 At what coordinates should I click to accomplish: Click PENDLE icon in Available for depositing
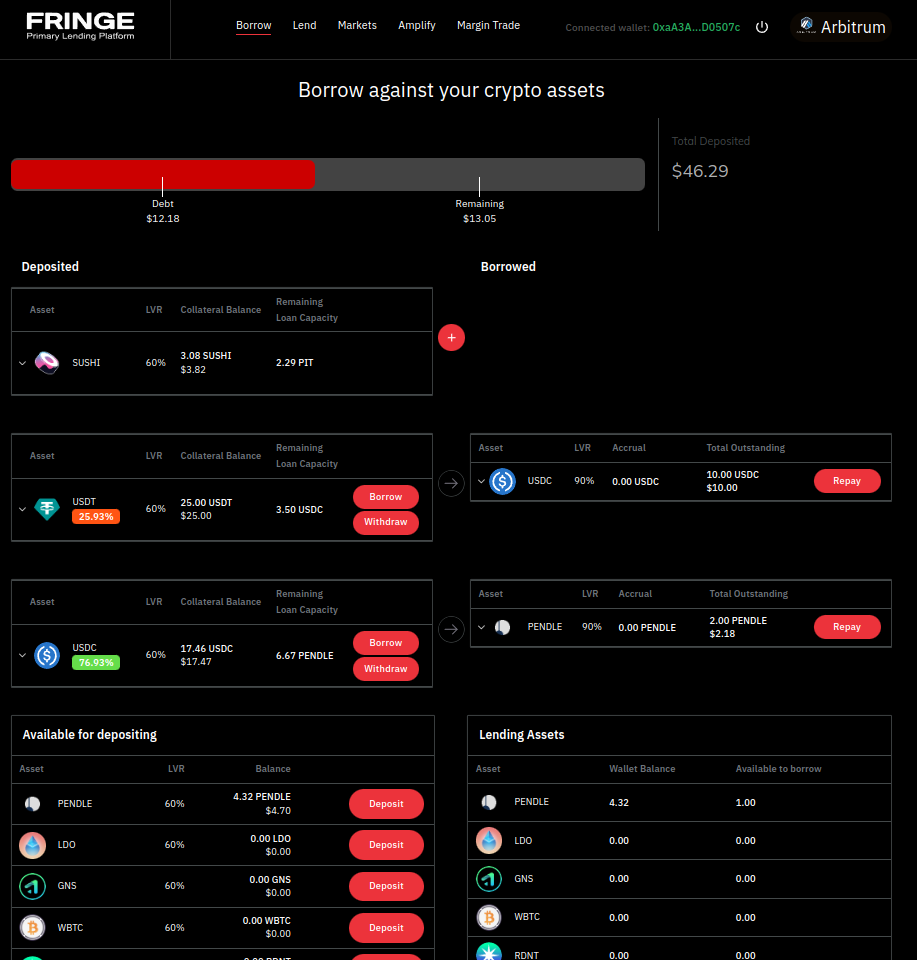coord(32,803)
